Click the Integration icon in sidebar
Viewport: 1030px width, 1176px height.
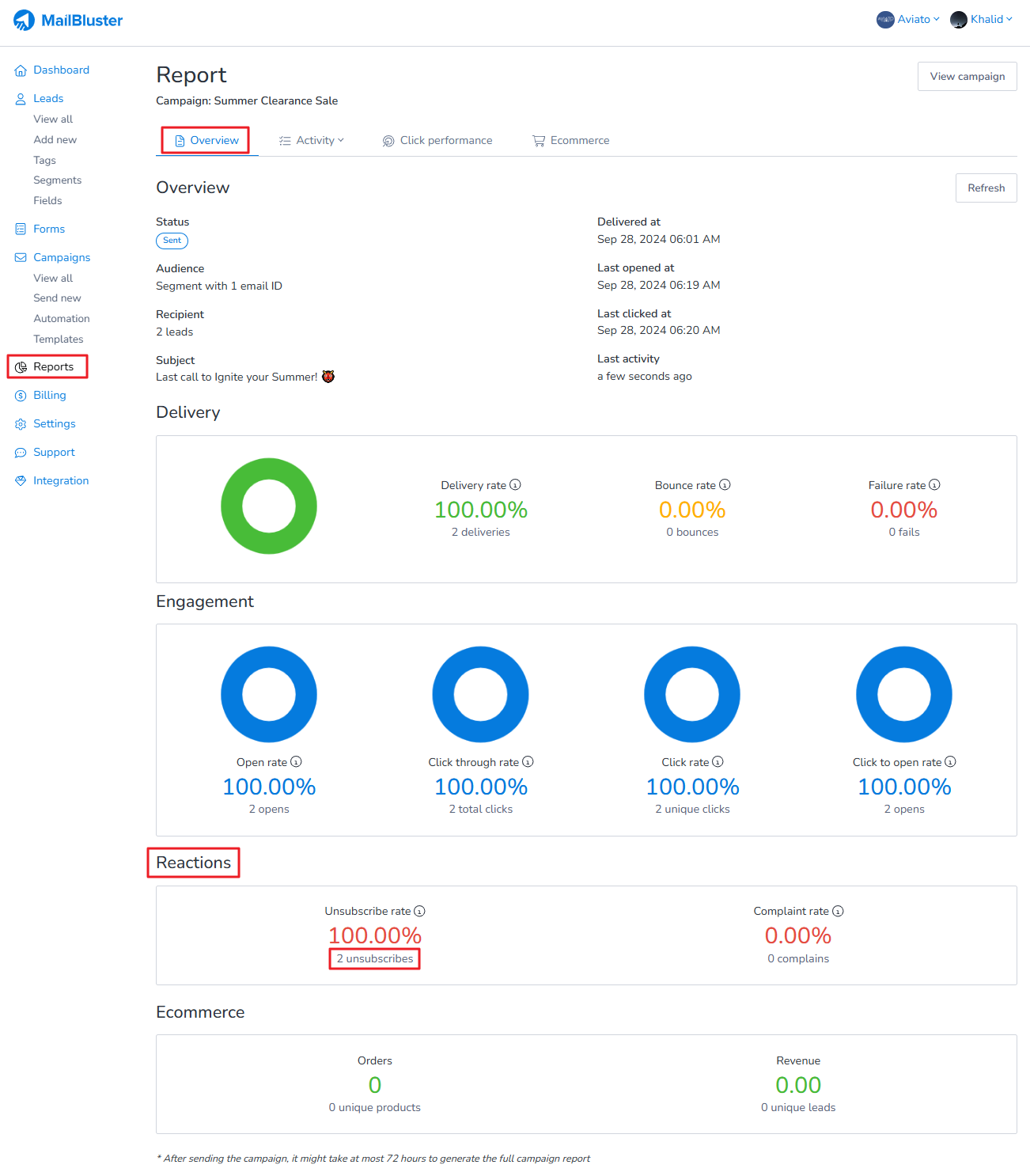click(21, 481)
